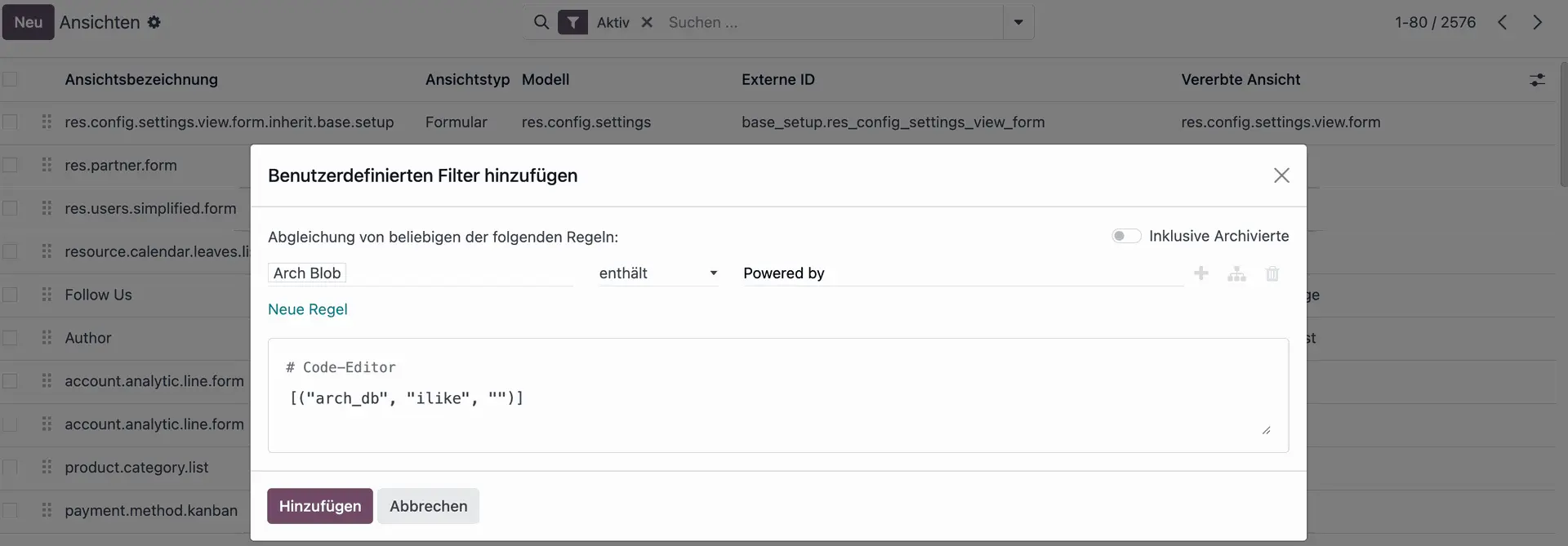1568x546 pixels.
Task: Sort by Ansichtsbezeichnung column header
Action: (141, 80)
